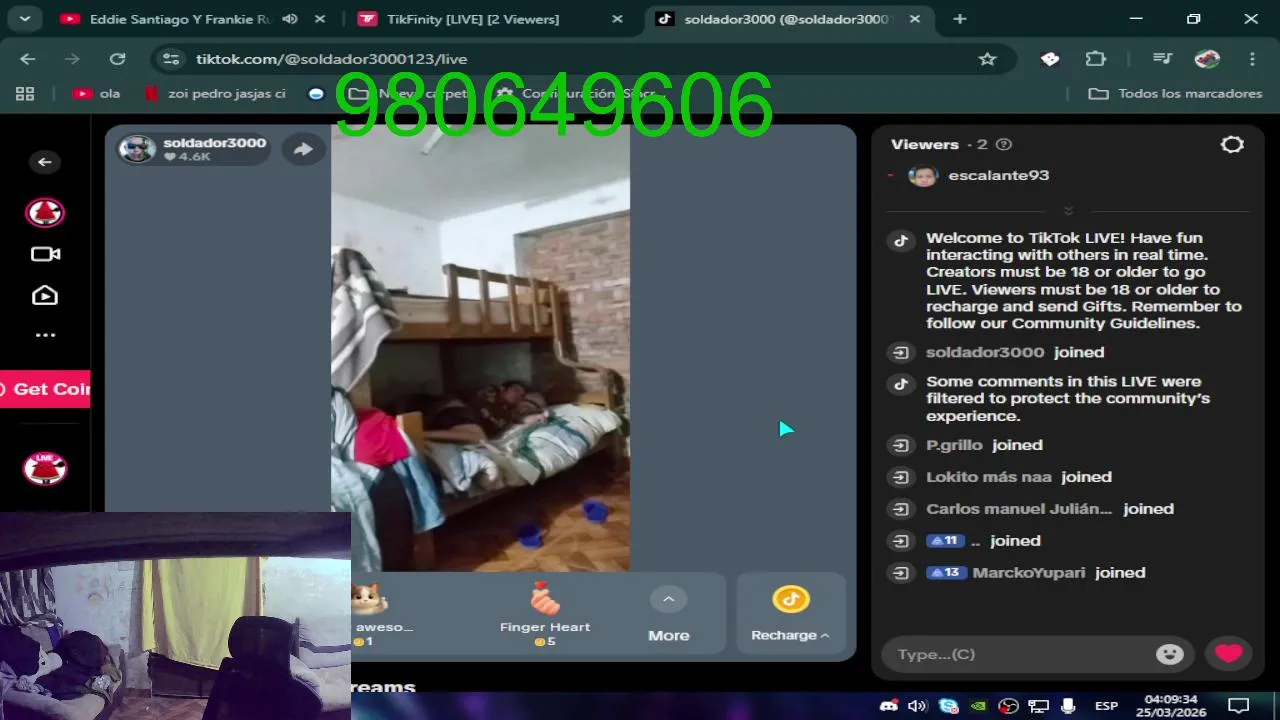Send the awesome cat gift
Image resolution: width=1280 pixels, height=720 pixels.
click(x=382, y=614)
